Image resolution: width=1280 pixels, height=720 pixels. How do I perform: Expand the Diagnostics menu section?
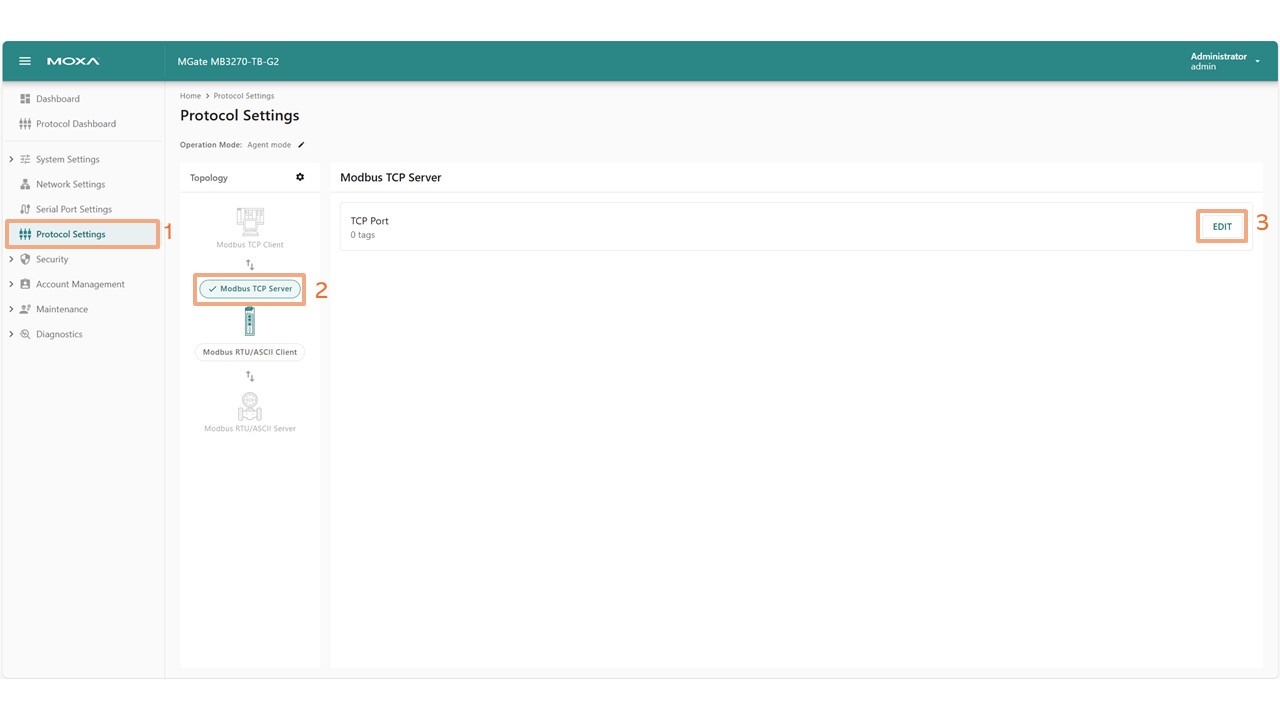11,334
